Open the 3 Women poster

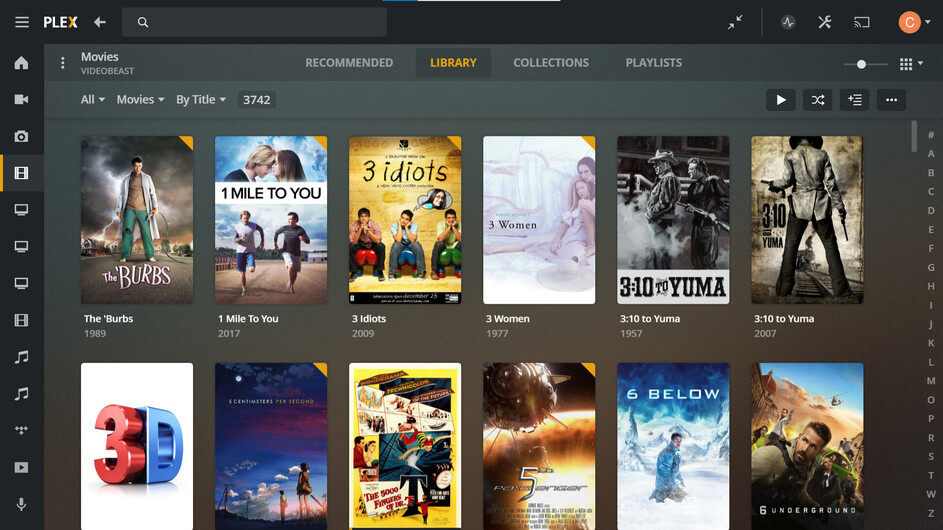click(x=539, y=220)
